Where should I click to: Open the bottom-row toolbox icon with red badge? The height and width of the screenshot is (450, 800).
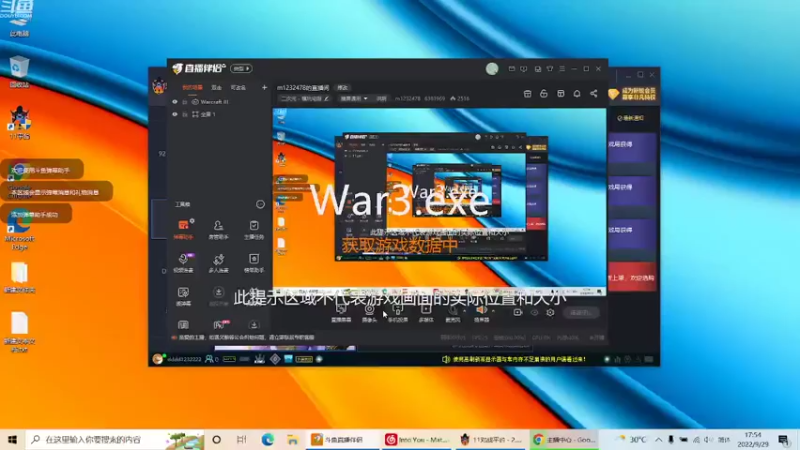[x=221, y=324]
